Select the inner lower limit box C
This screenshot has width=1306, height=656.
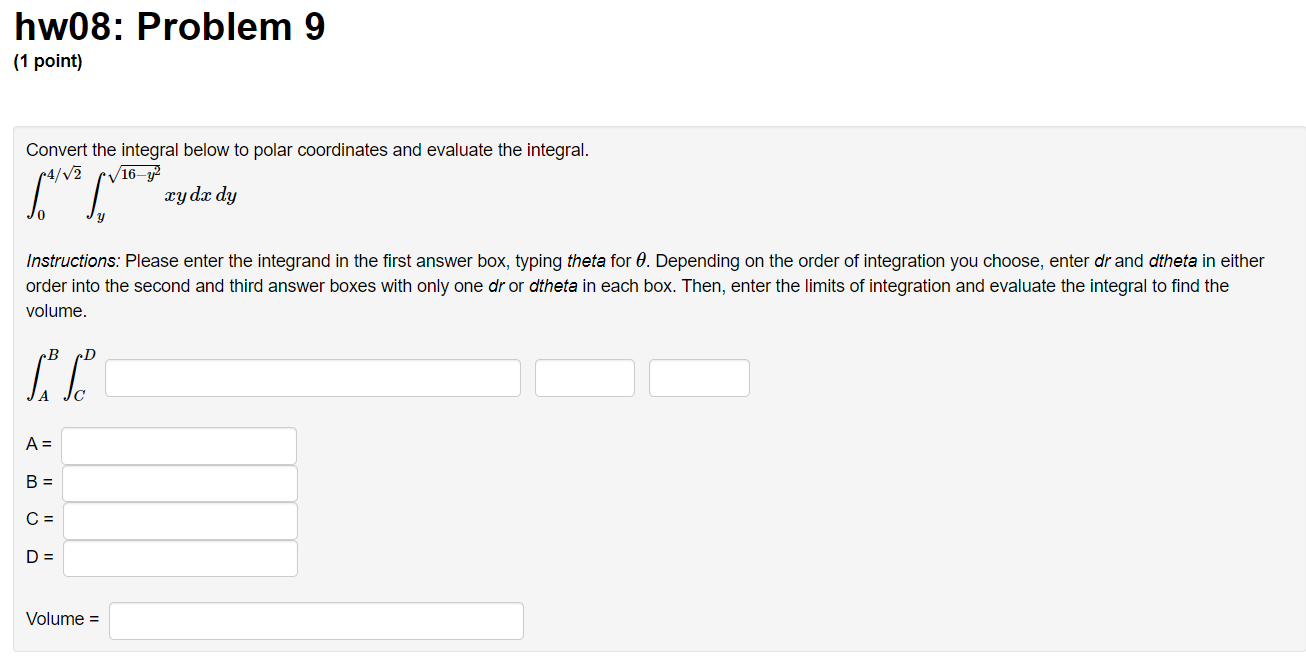pos(179,520)
